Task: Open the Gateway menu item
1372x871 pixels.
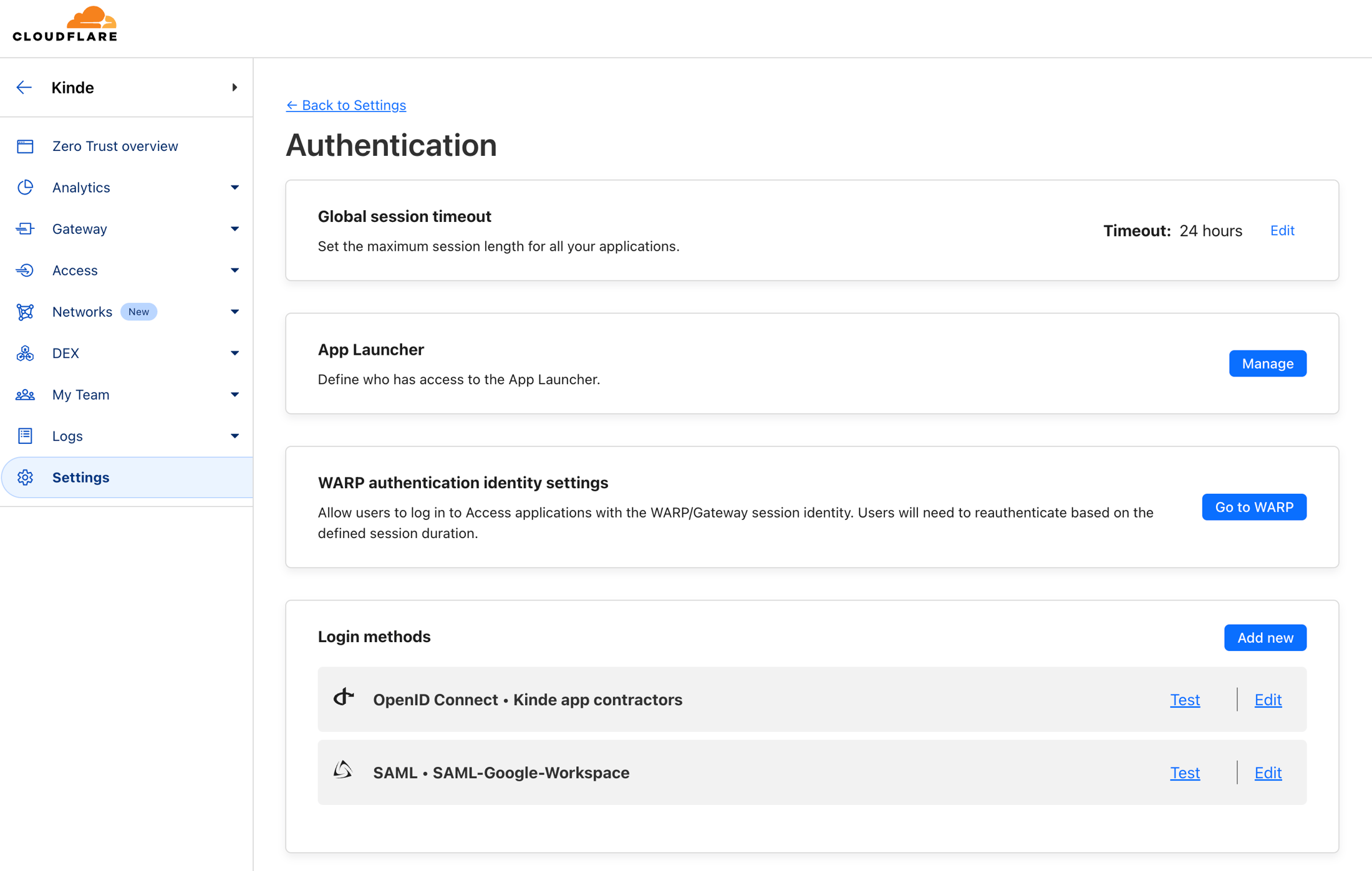Action: click(80, 229)
